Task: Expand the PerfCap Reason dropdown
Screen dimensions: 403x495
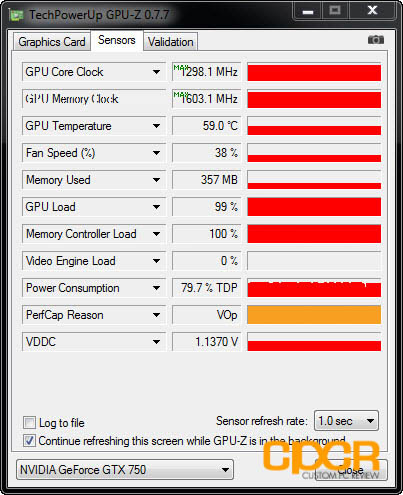Action: coord(156,315)
